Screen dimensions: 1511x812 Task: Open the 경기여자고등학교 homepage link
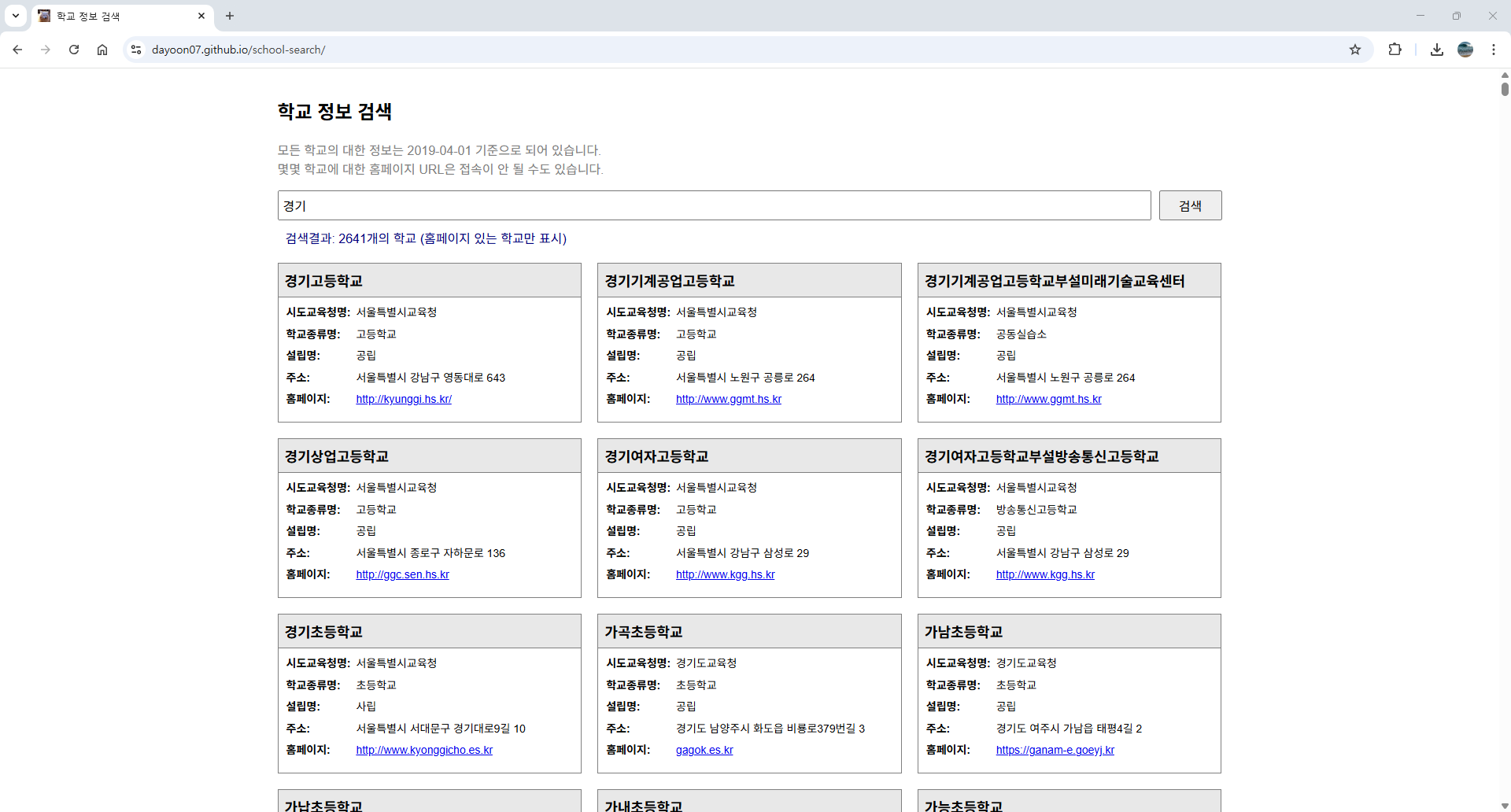(725, 574)
